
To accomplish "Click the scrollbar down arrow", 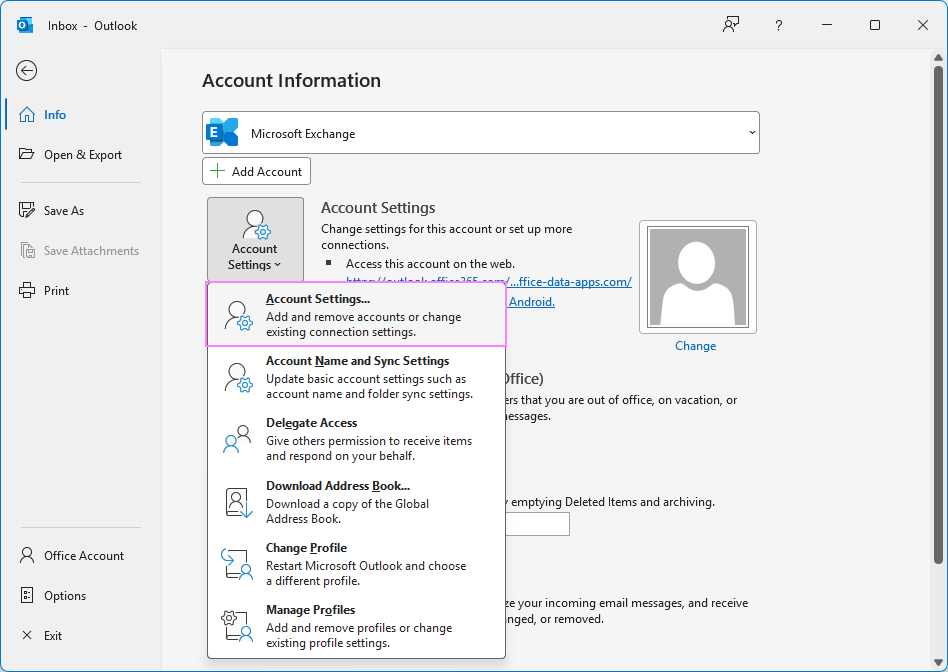I will tap(938, 662).
